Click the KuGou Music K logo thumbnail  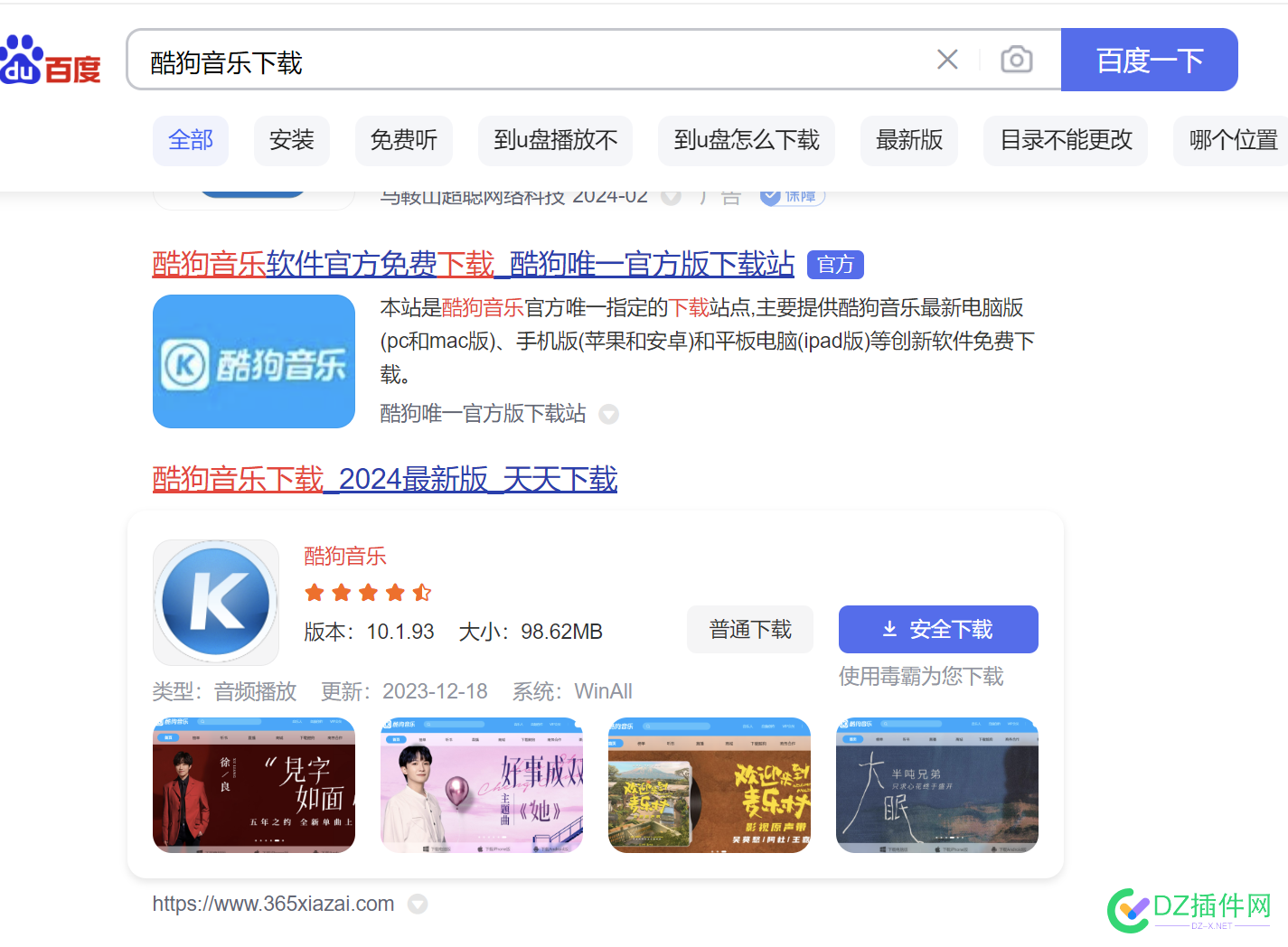pyautogui.click(x=216, y=602)
